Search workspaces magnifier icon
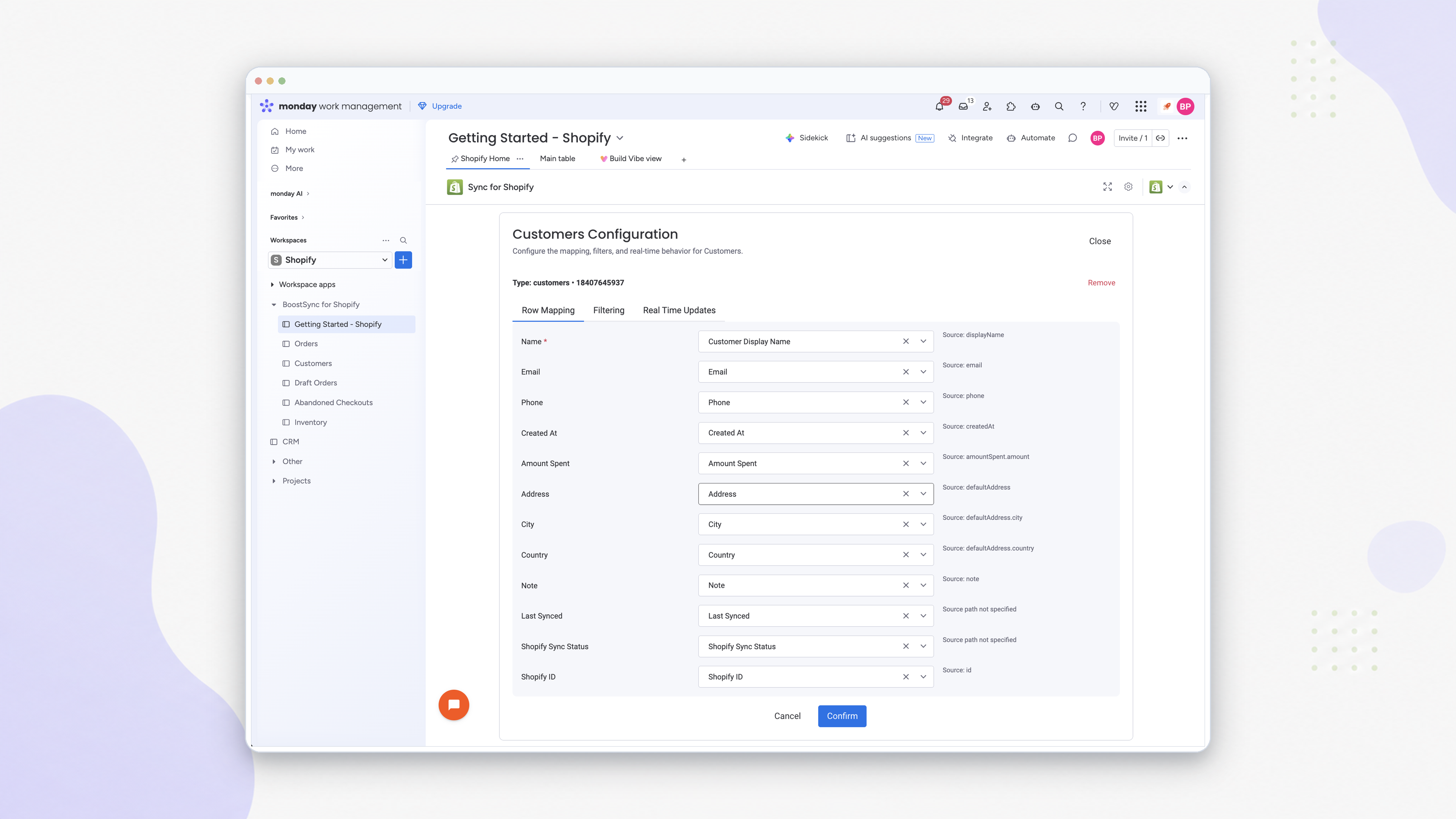This screenshot has height=819, width=1456. (403, 240)
